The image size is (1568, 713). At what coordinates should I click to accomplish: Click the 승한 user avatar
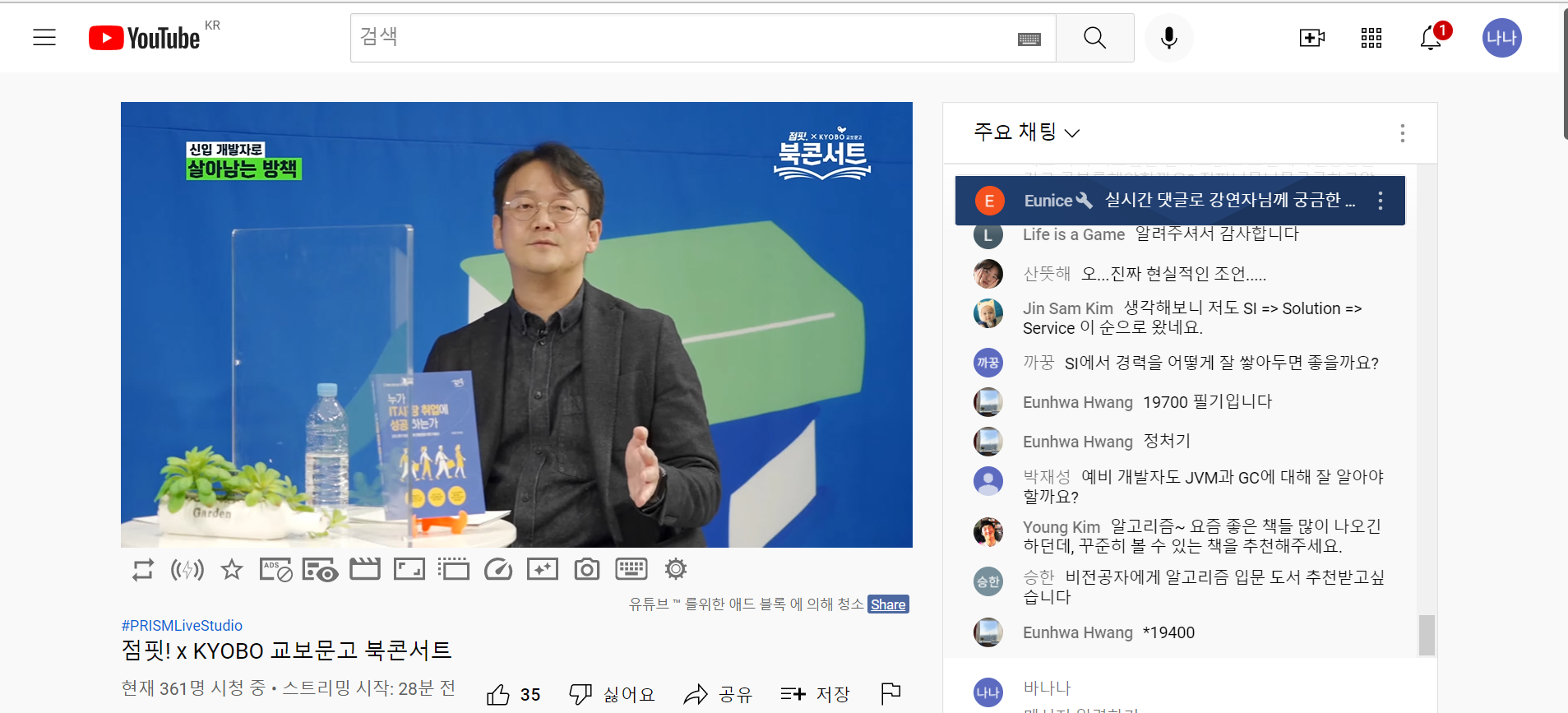coord(988,582)
